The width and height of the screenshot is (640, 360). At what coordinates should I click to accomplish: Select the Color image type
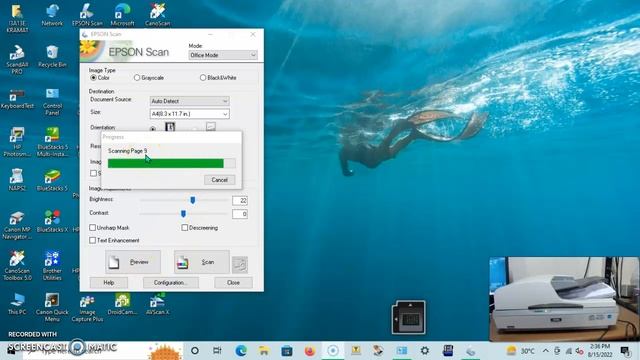(93, 78)
